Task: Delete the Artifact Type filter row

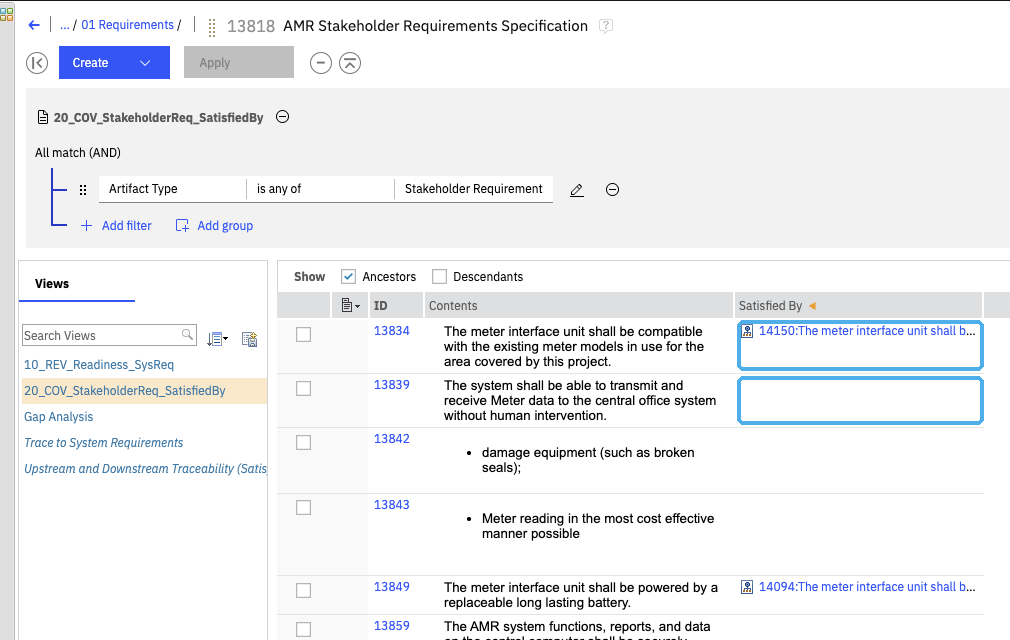Action: click(613, 189)
